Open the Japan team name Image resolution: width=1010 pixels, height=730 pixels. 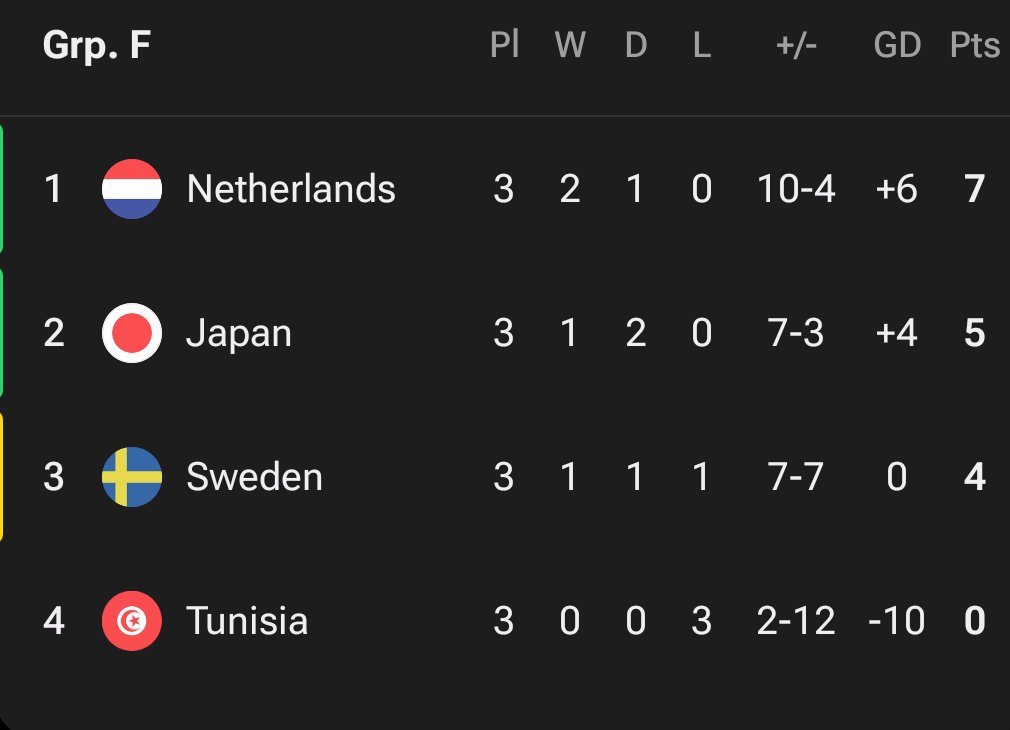tap(239, 334)
